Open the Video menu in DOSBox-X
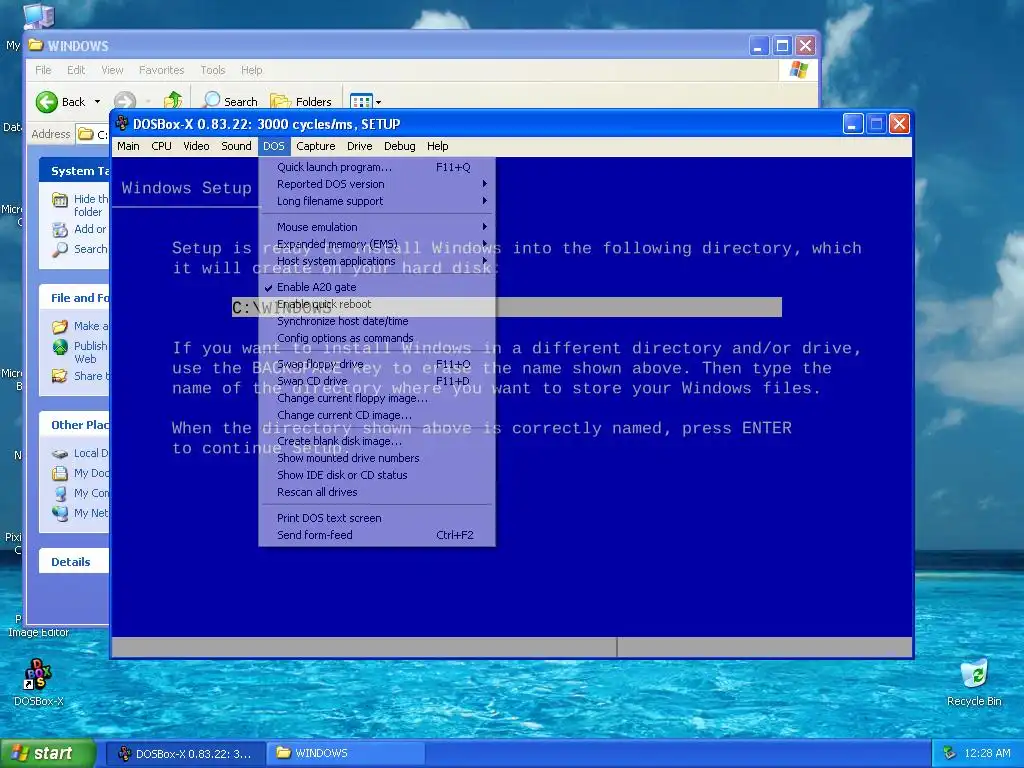 click(196, 146)
